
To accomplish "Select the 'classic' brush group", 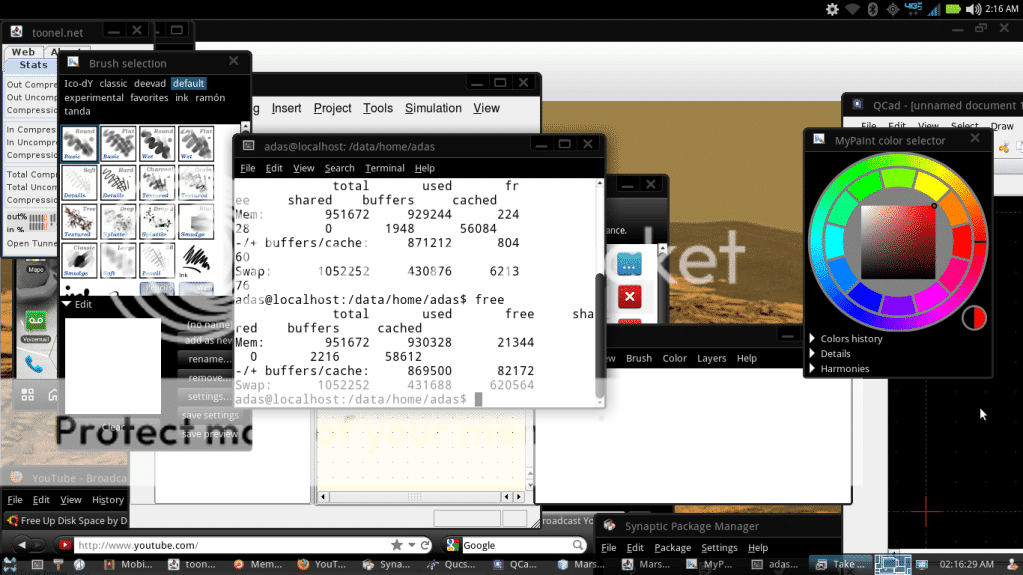I will (x=113, y=84).
